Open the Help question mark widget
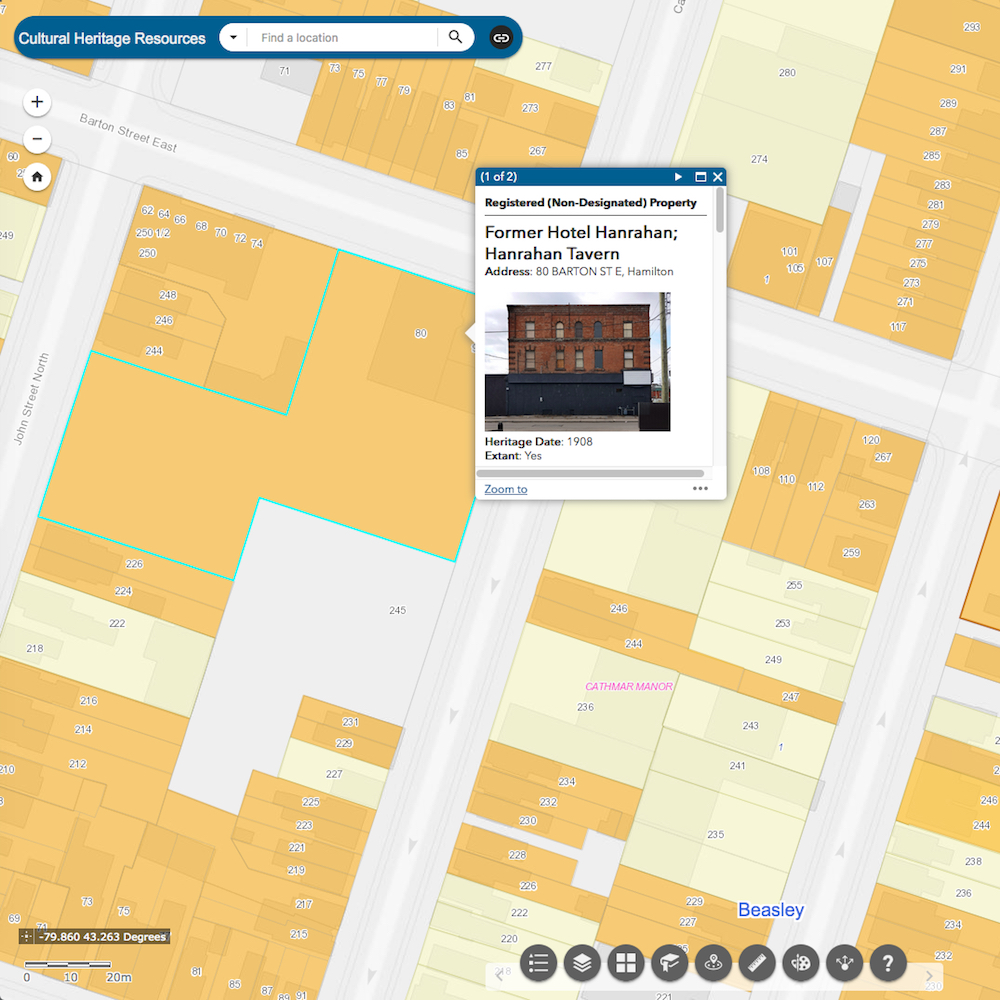The image size is (1000, 1000). [888, 963]
